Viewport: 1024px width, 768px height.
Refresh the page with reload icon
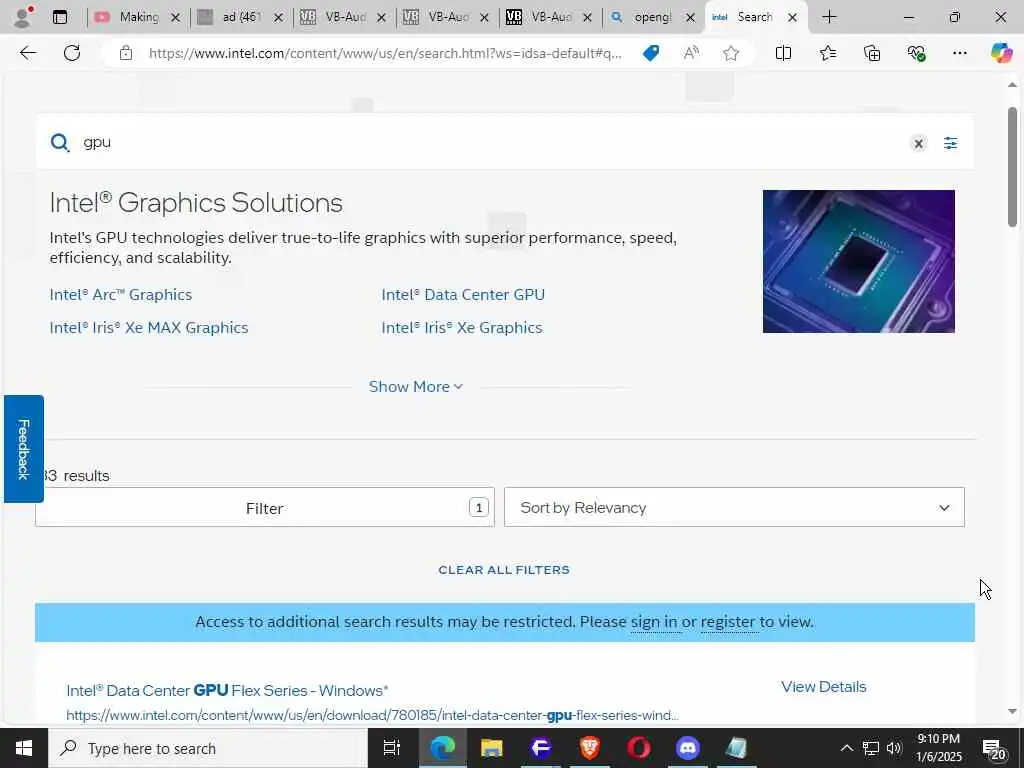click(72, 53)
